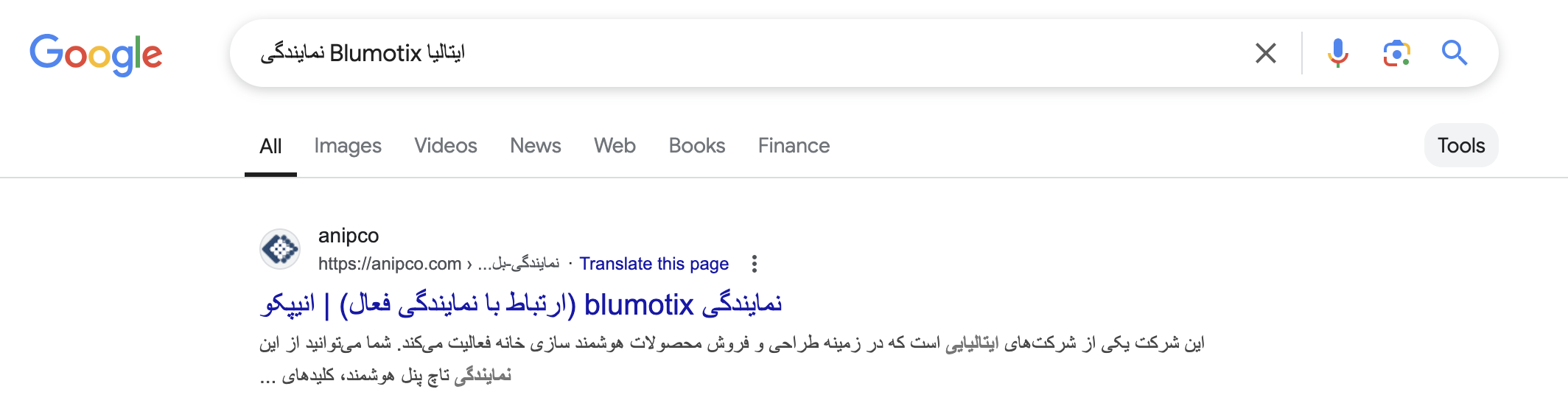Clear the search query with X icon
This screenshot has width=1568, height=420.
coord(1265,53)
